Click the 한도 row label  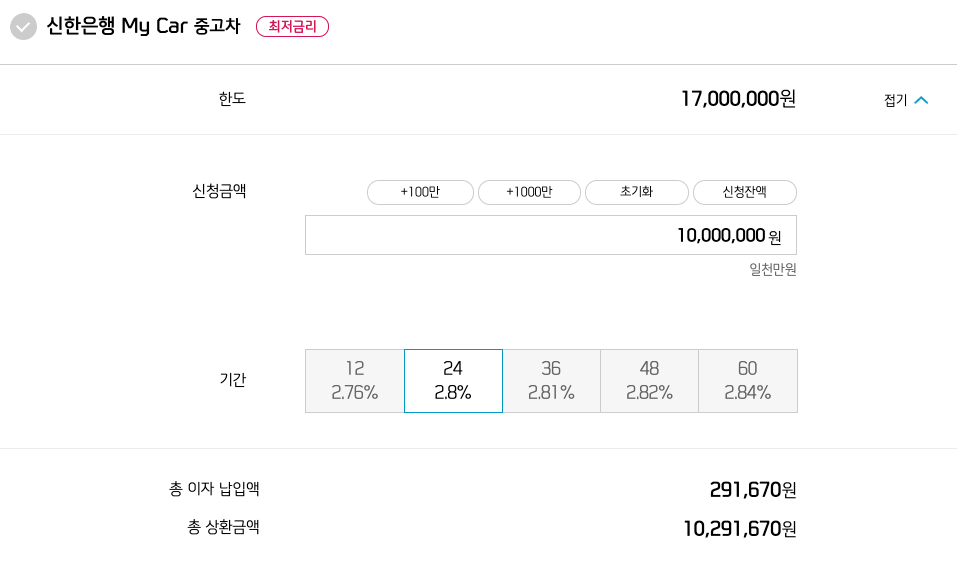click(232, 99)
